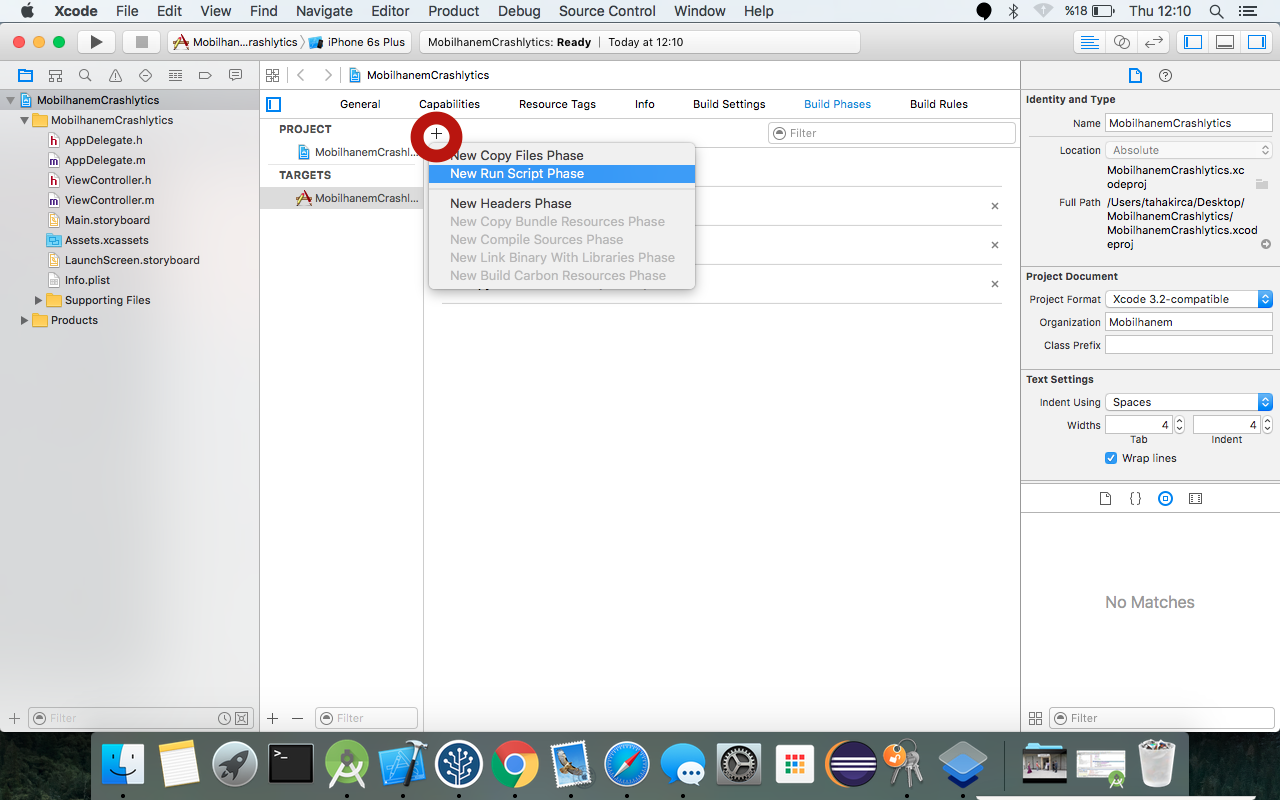Toggle the left navigator panel
Image resolution: width=1280 pixels, height=800 pixels.
click(x=1192, y=42)
